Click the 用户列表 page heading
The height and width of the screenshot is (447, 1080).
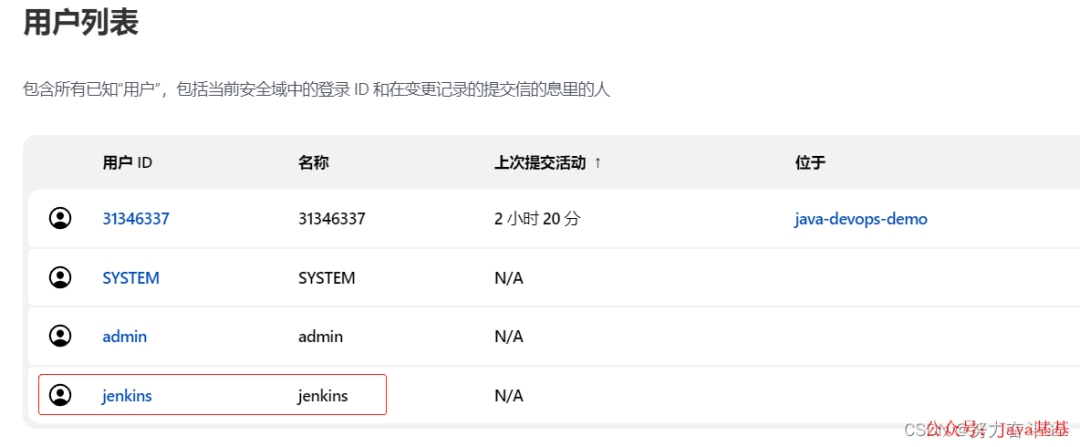click(x=81, y=22)
